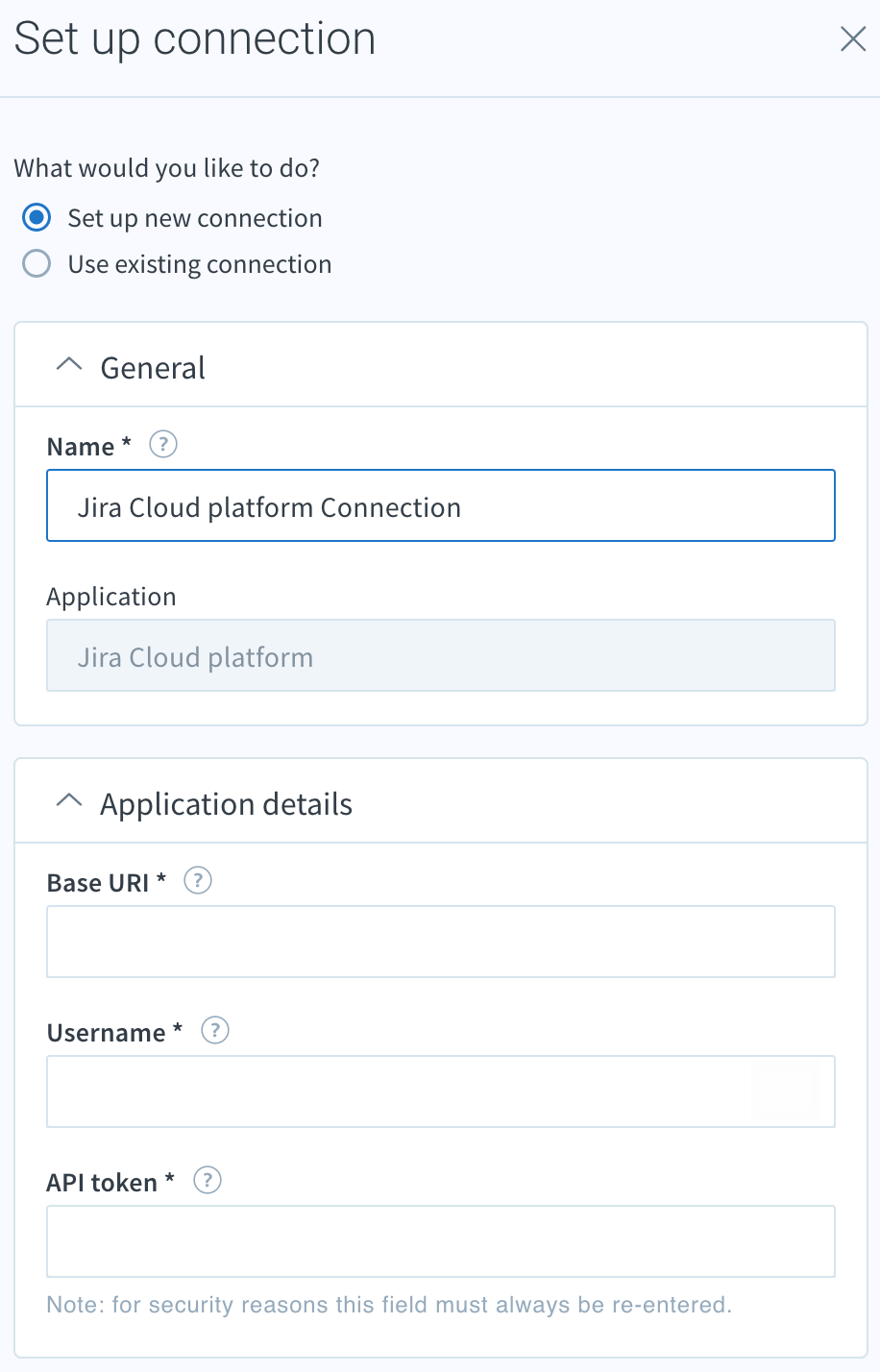Click into the API token field
The image size is (880, 1372).
click(x=441, y=1241)
